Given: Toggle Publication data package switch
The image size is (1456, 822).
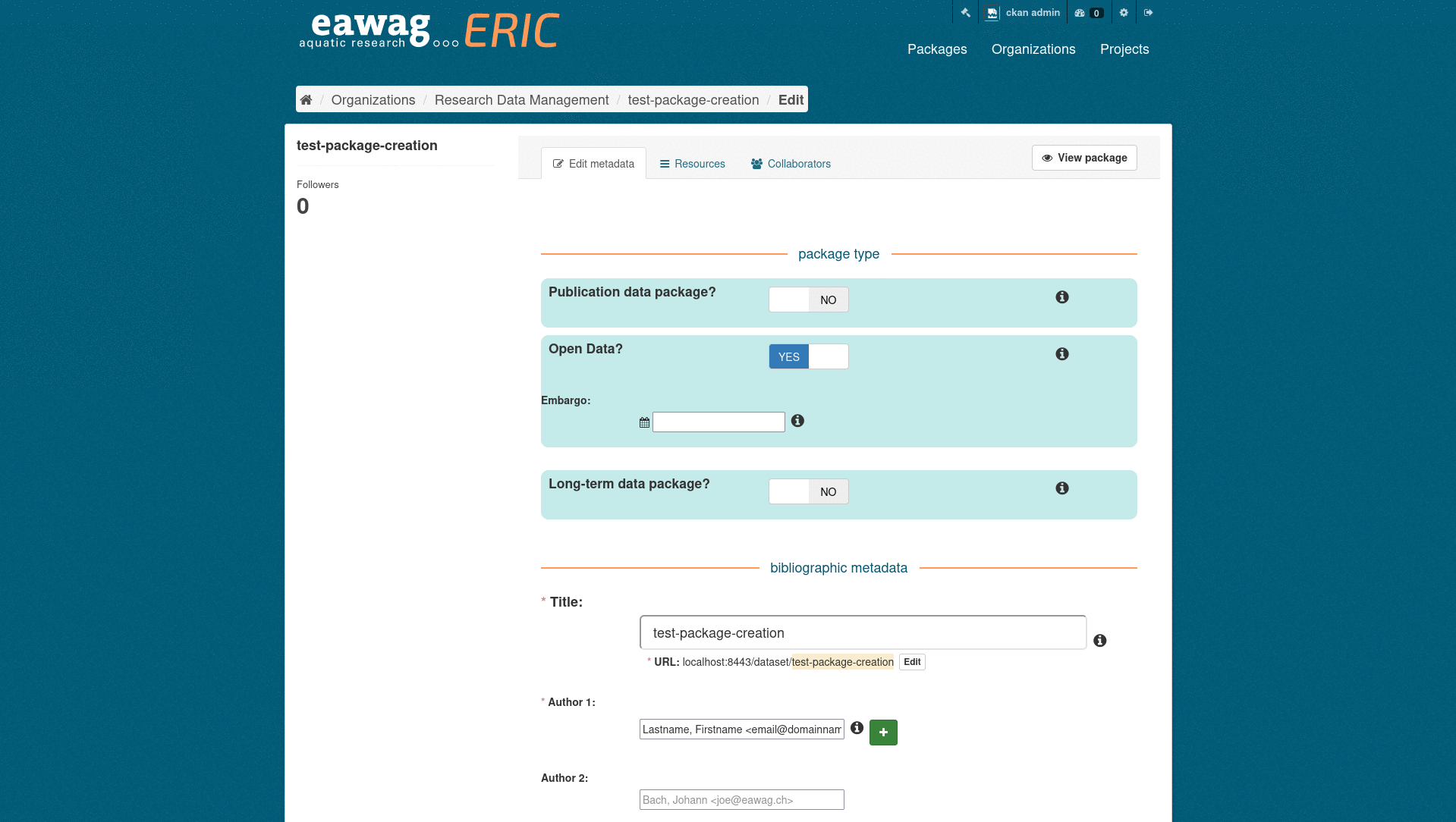Looking at the screenshot, I should 808,300.
